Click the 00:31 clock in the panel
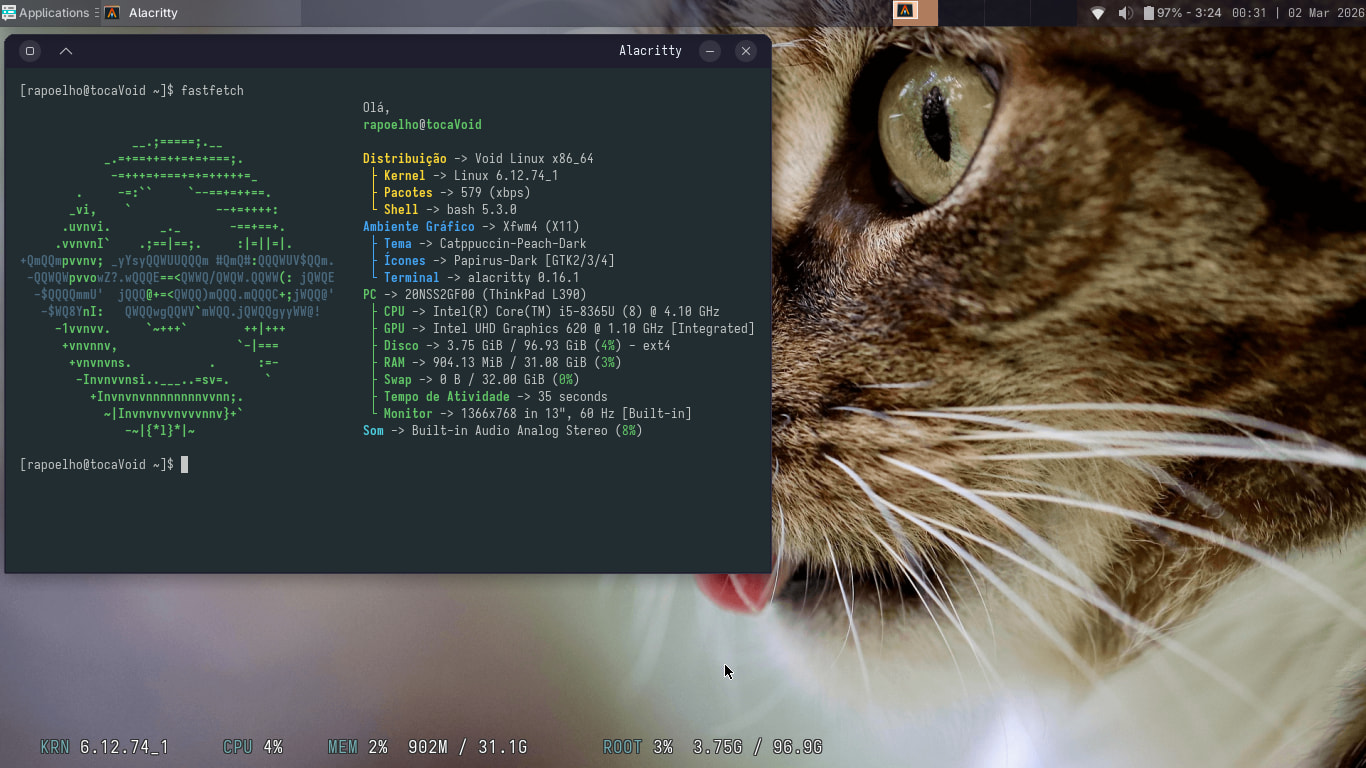The width and height of the screenshot is (1366, 768). tap(1249, 13)
